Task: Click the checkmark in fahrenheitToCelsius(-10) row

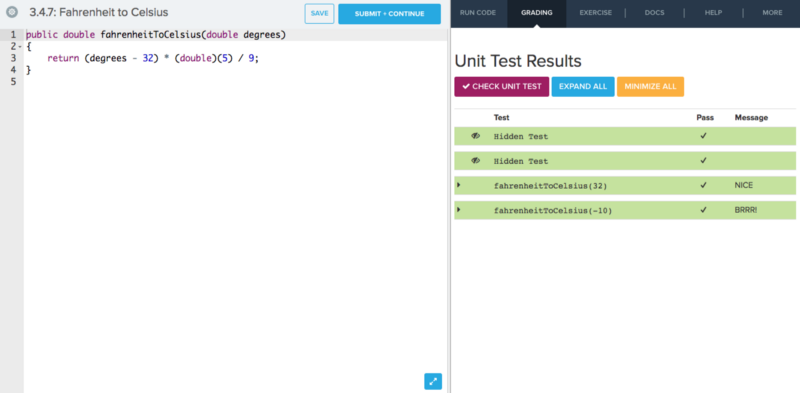Action: tap(704, 210)
